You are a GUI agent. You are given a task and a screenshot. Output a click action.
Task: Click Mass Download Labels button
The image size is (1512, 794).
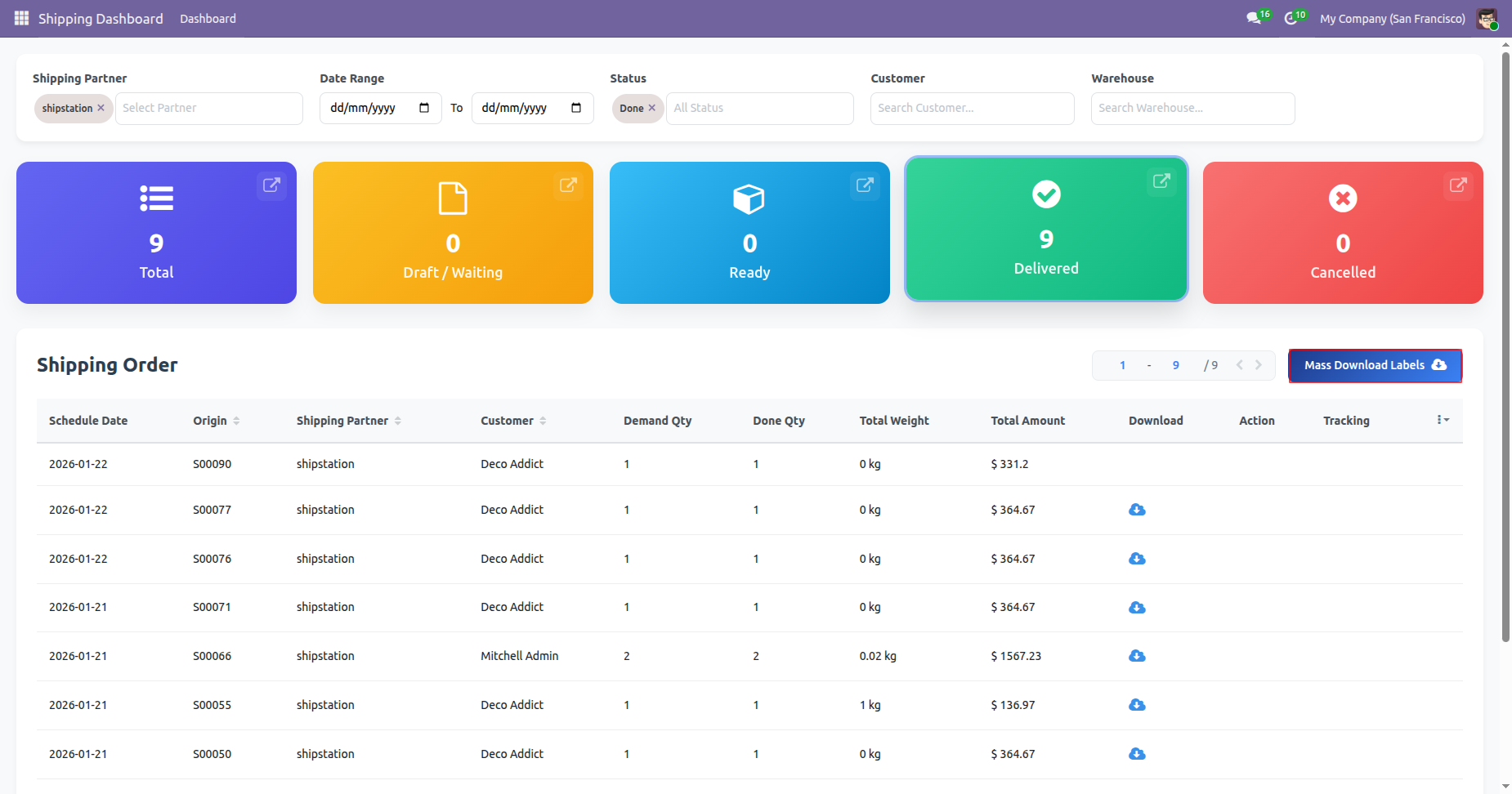(1375, 365)
